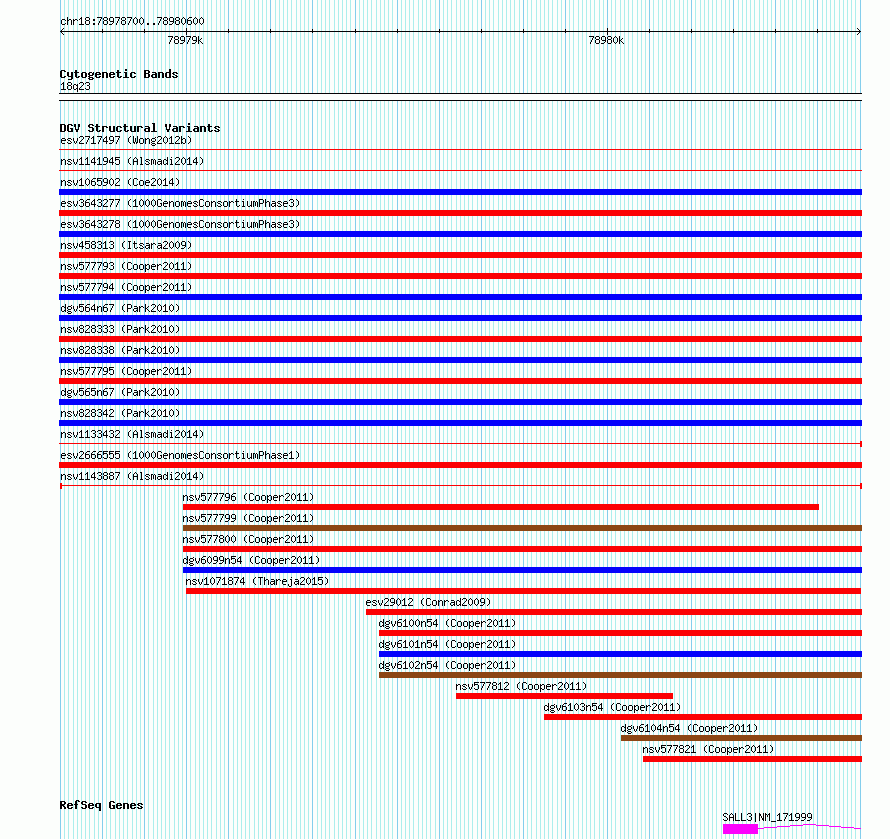Screen dimensions: 890x839
Task: Click the red bar under nsv577821
Action: 752,759
